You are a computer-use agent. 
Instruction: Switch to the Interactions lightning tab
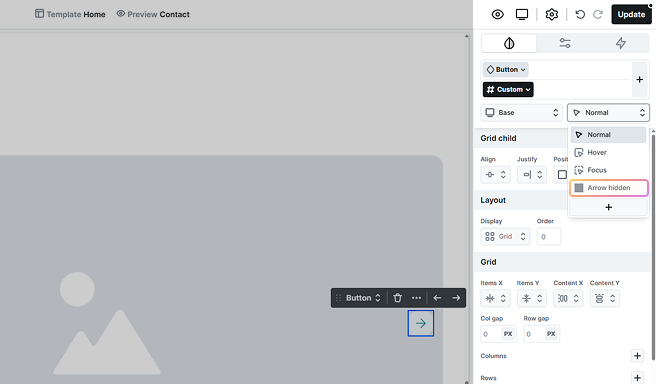click(621, 43)
